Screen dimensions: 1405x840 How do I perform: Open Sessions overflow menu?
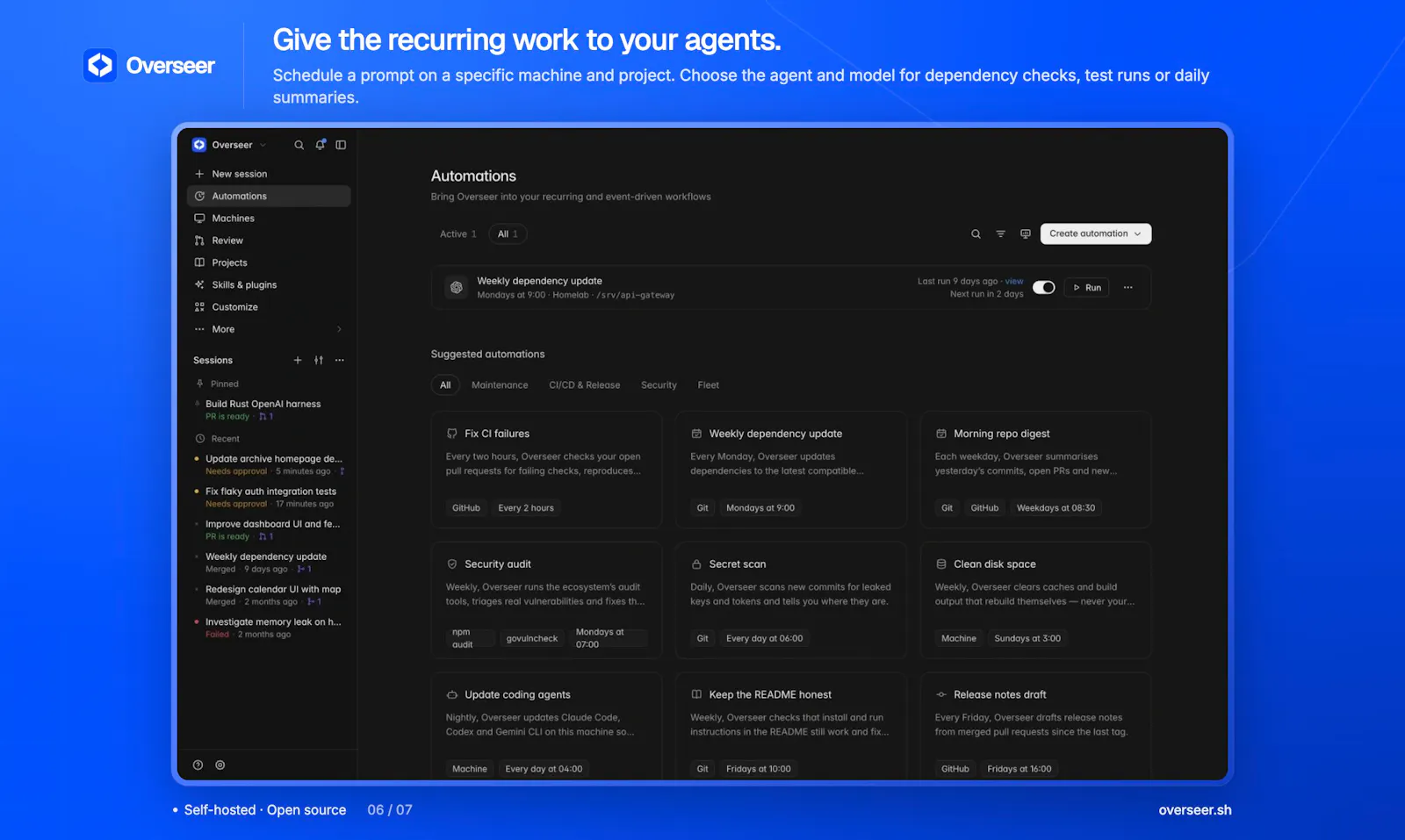340,360
